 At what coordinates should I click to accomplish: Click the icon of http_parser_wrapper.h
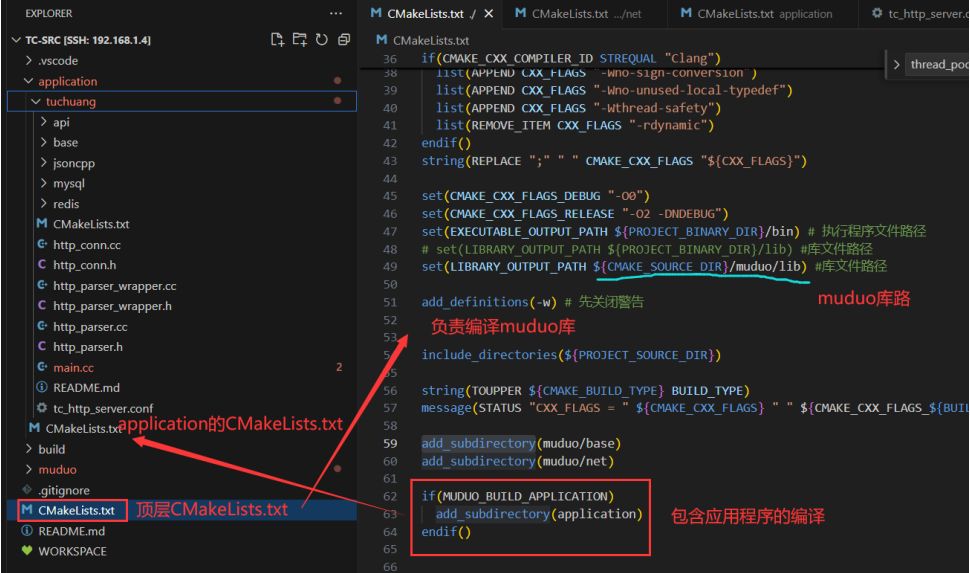pos(41,305)
